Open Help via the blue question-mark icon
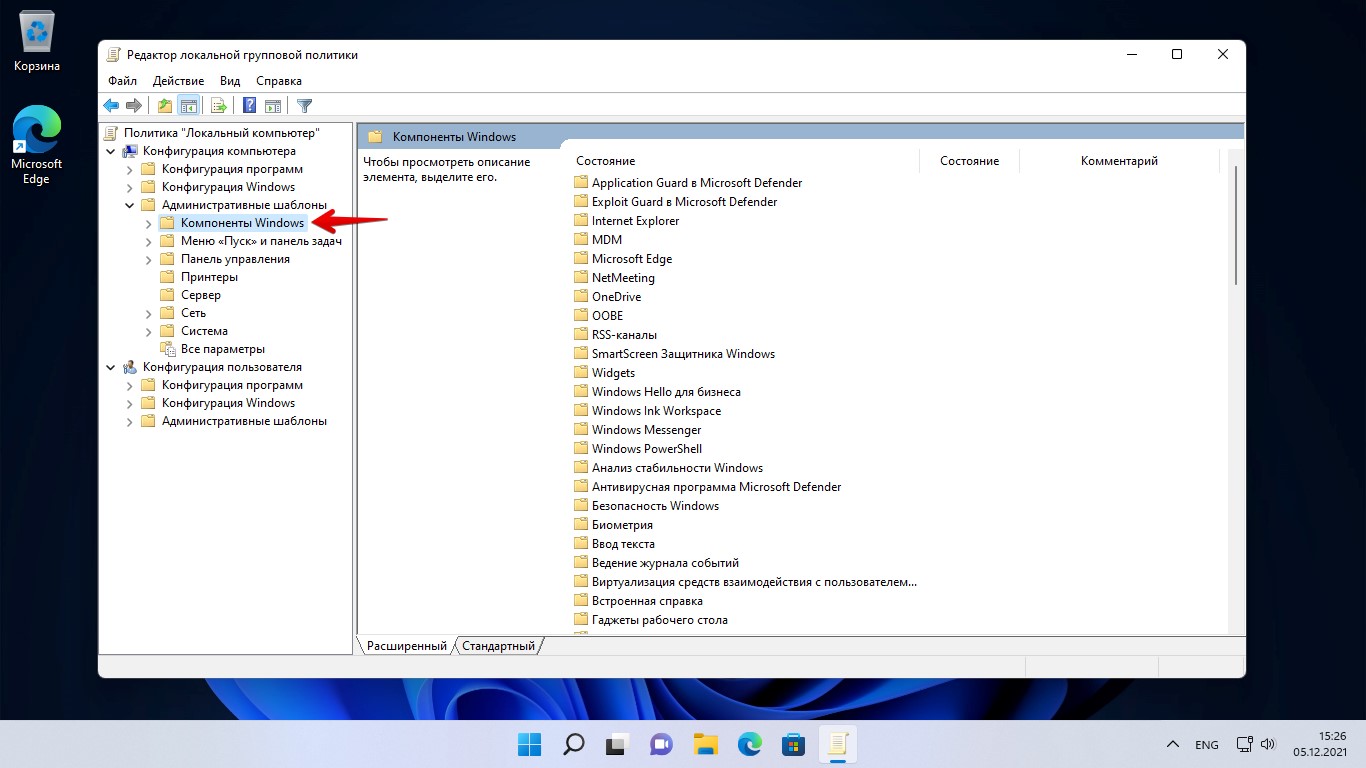This screenshot has width=1366, height=768. pos(249,105)
